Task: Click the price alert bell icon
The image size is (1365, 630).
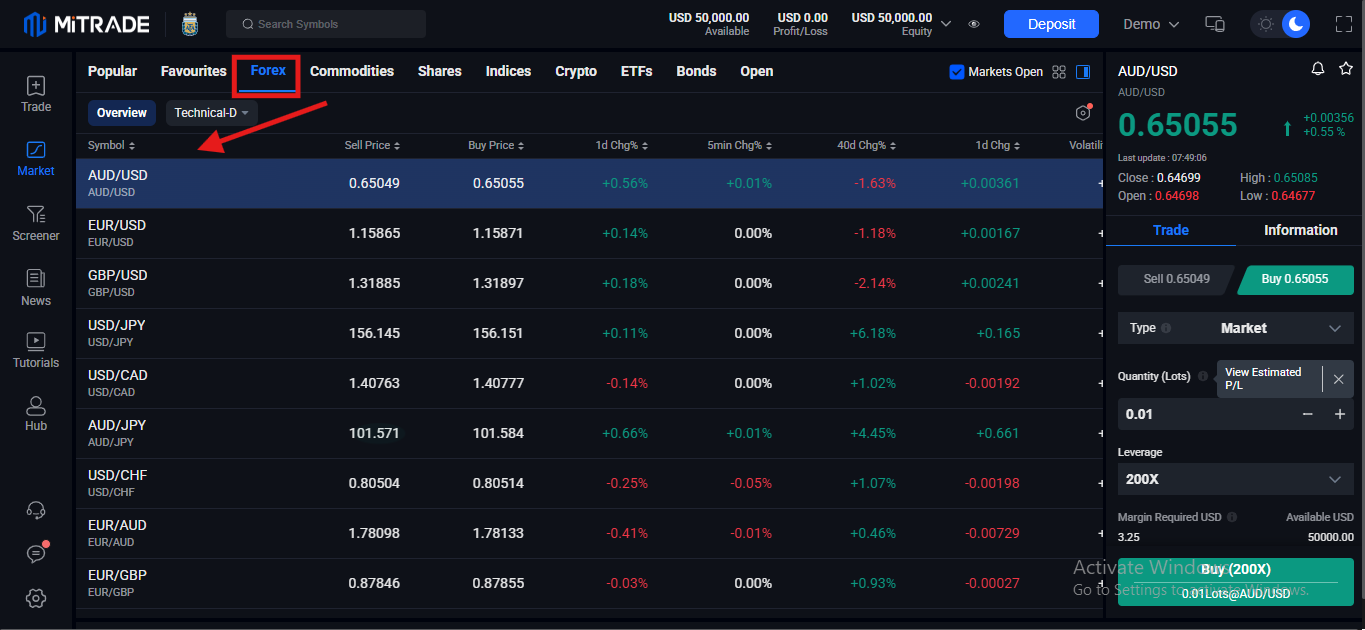Action: click(1318, 69)
